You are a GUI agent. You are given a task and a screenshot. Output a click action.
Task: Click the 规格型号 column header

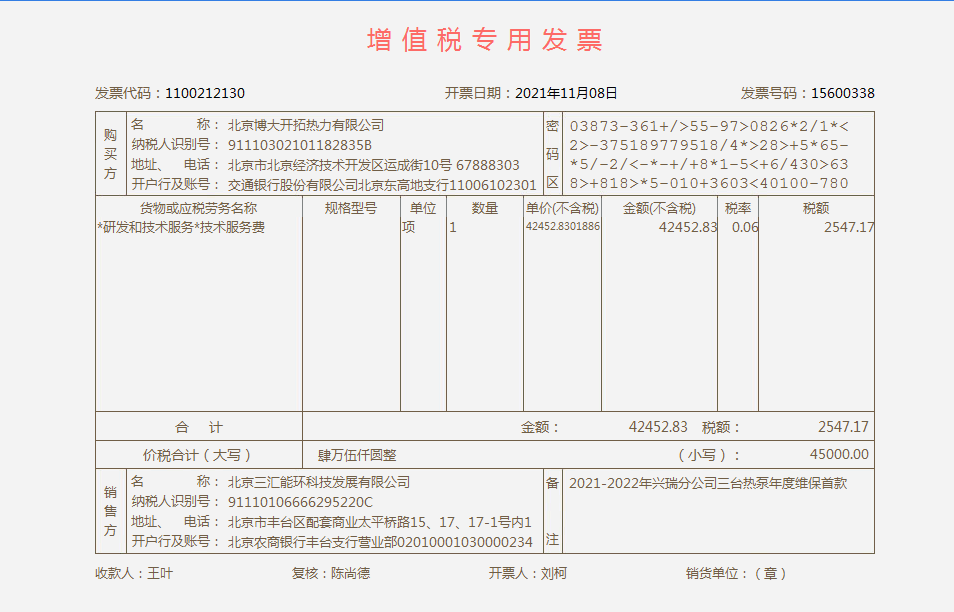point(350,208)
